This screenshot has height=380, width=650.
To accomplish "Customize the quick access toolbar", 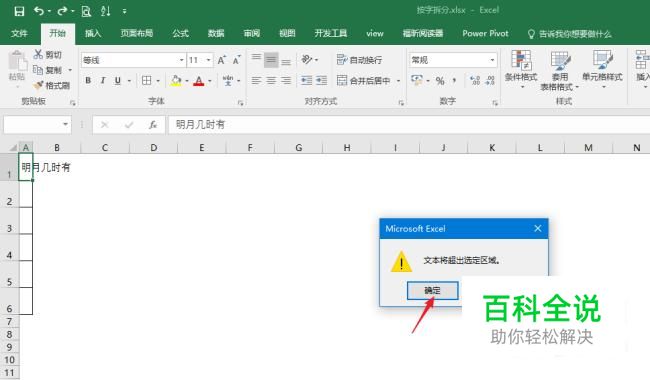I will 124,12.
